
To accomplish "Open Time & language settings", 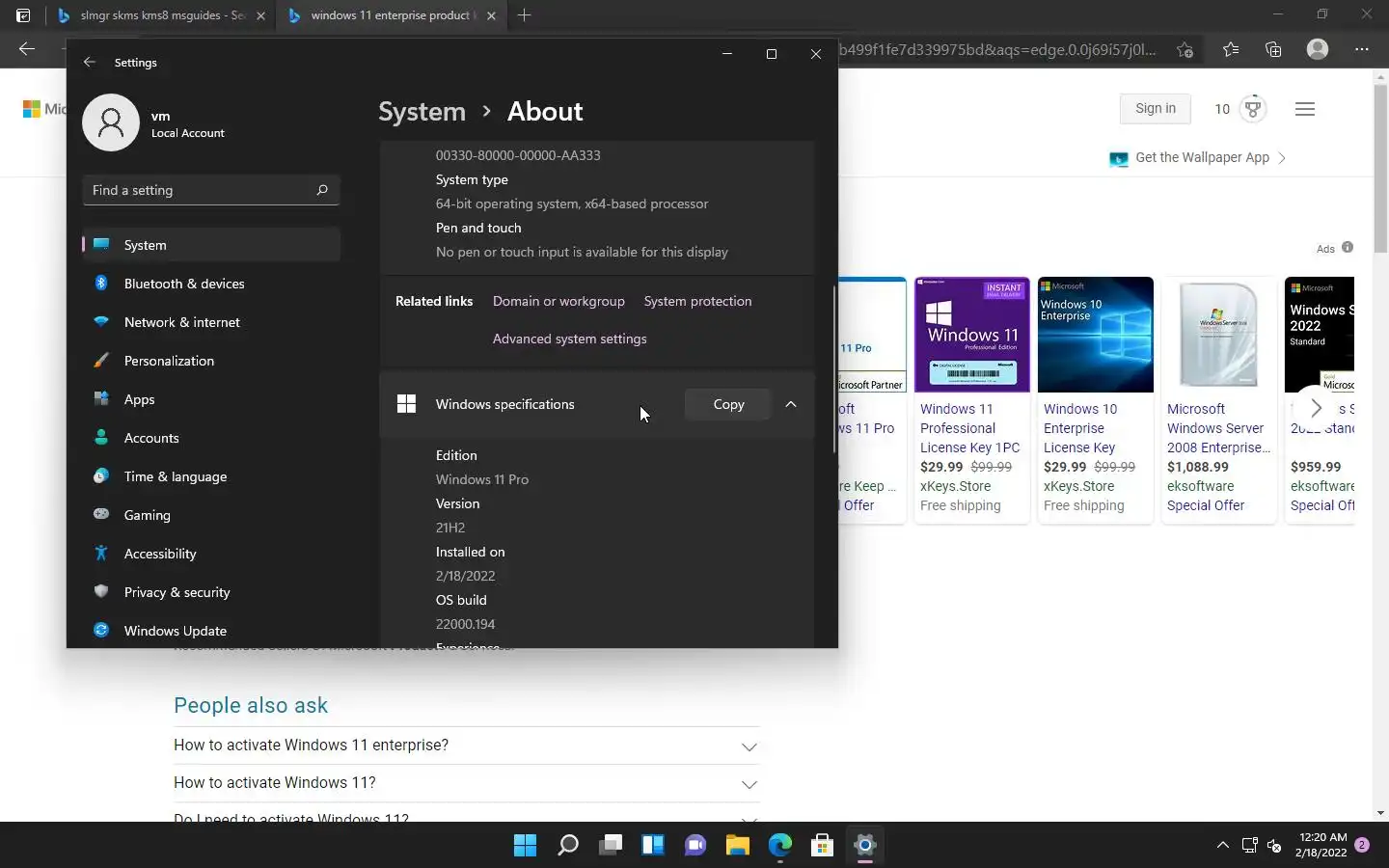I will tap(211, 476).
